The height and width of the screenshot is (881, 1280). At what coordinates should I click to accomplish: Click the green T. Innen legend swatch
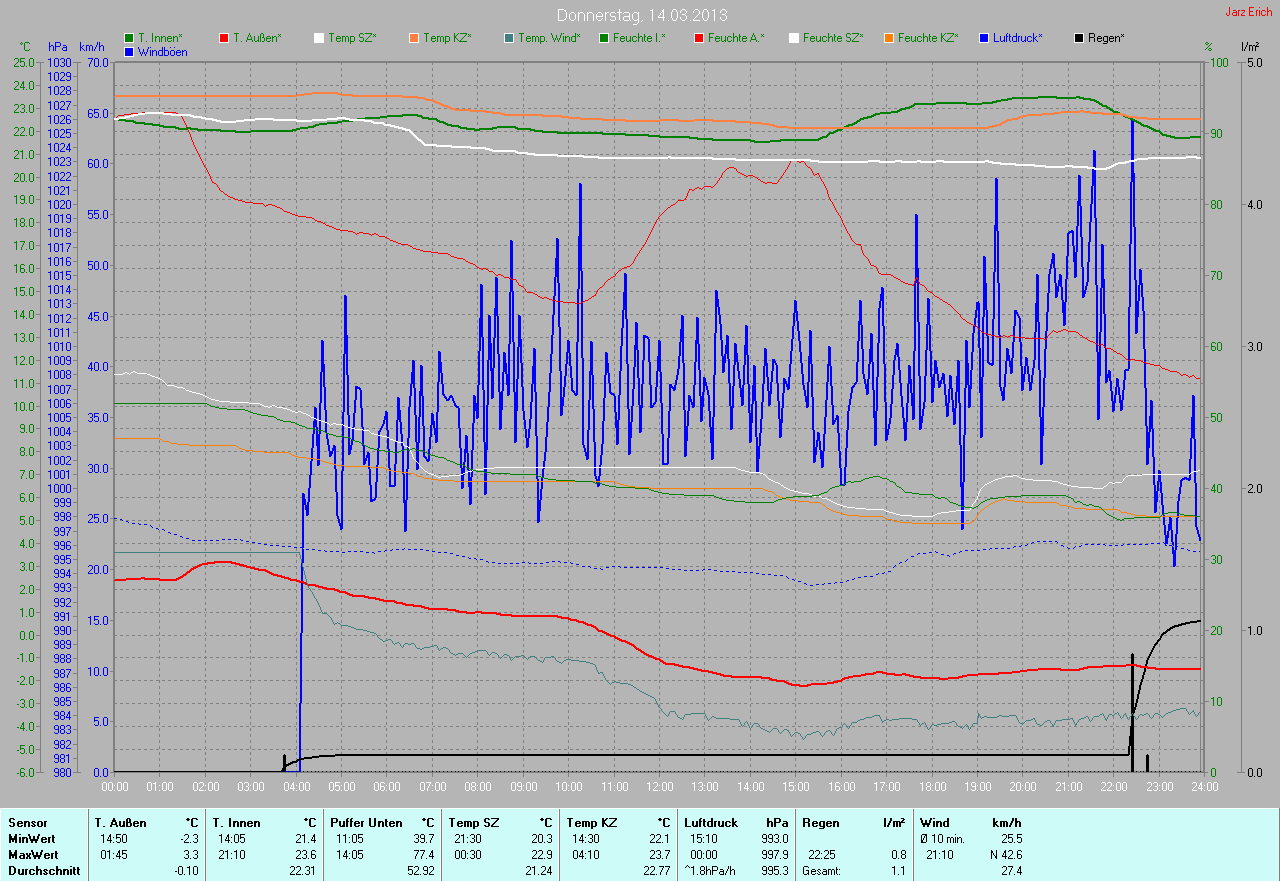(x=129, y=38)
